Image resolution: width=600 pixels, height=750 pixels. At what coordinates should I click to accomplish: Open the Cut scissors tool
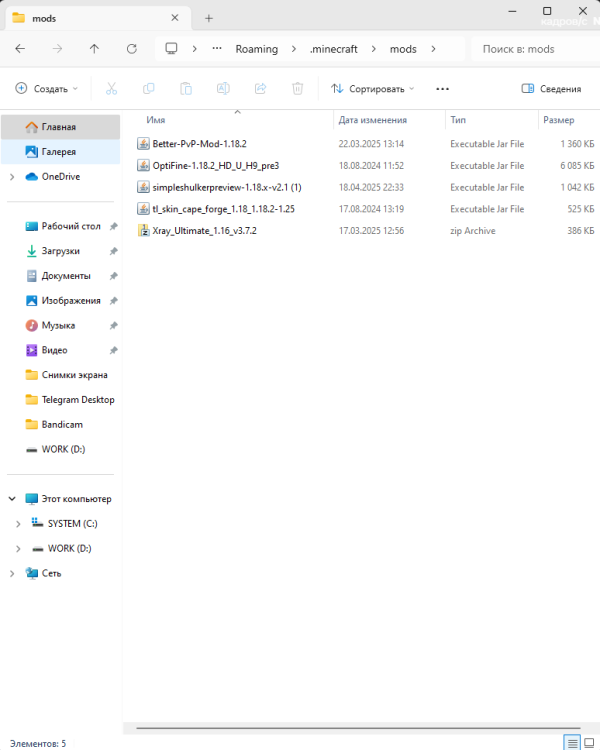click(111, 88)
